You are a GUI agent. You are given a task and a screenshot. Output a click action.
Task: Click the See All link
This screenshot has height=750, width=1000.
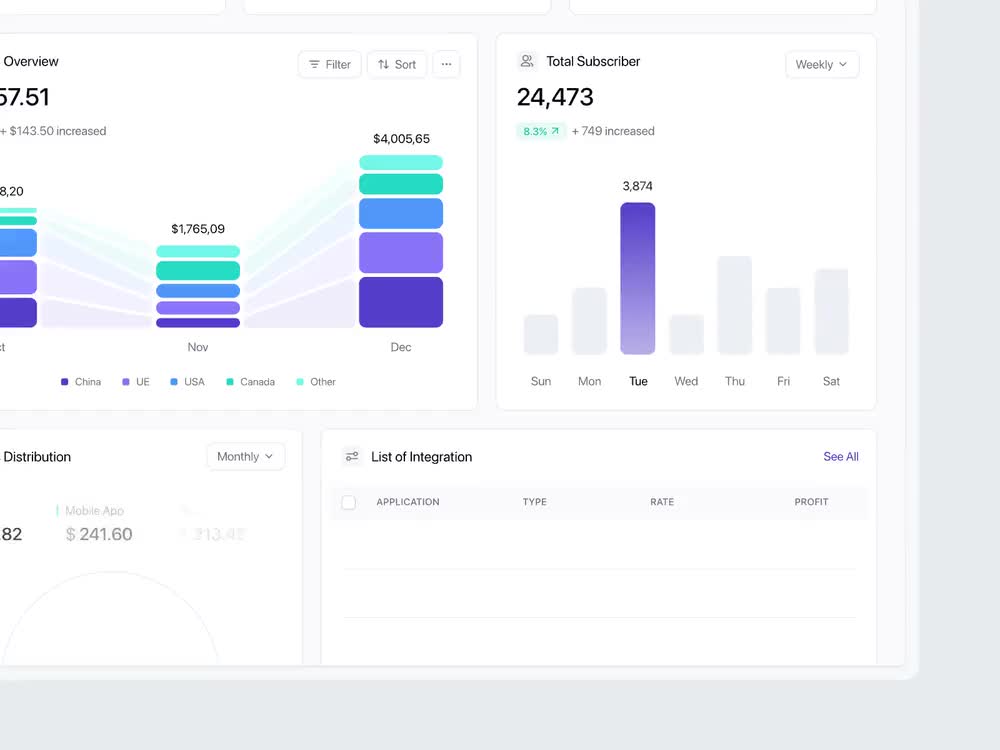[x=841, y=457]
